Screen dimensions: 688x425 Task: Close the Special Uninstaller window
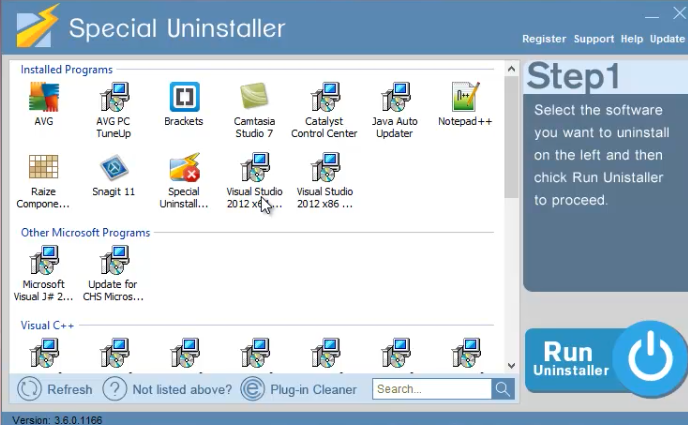point(679,14)
